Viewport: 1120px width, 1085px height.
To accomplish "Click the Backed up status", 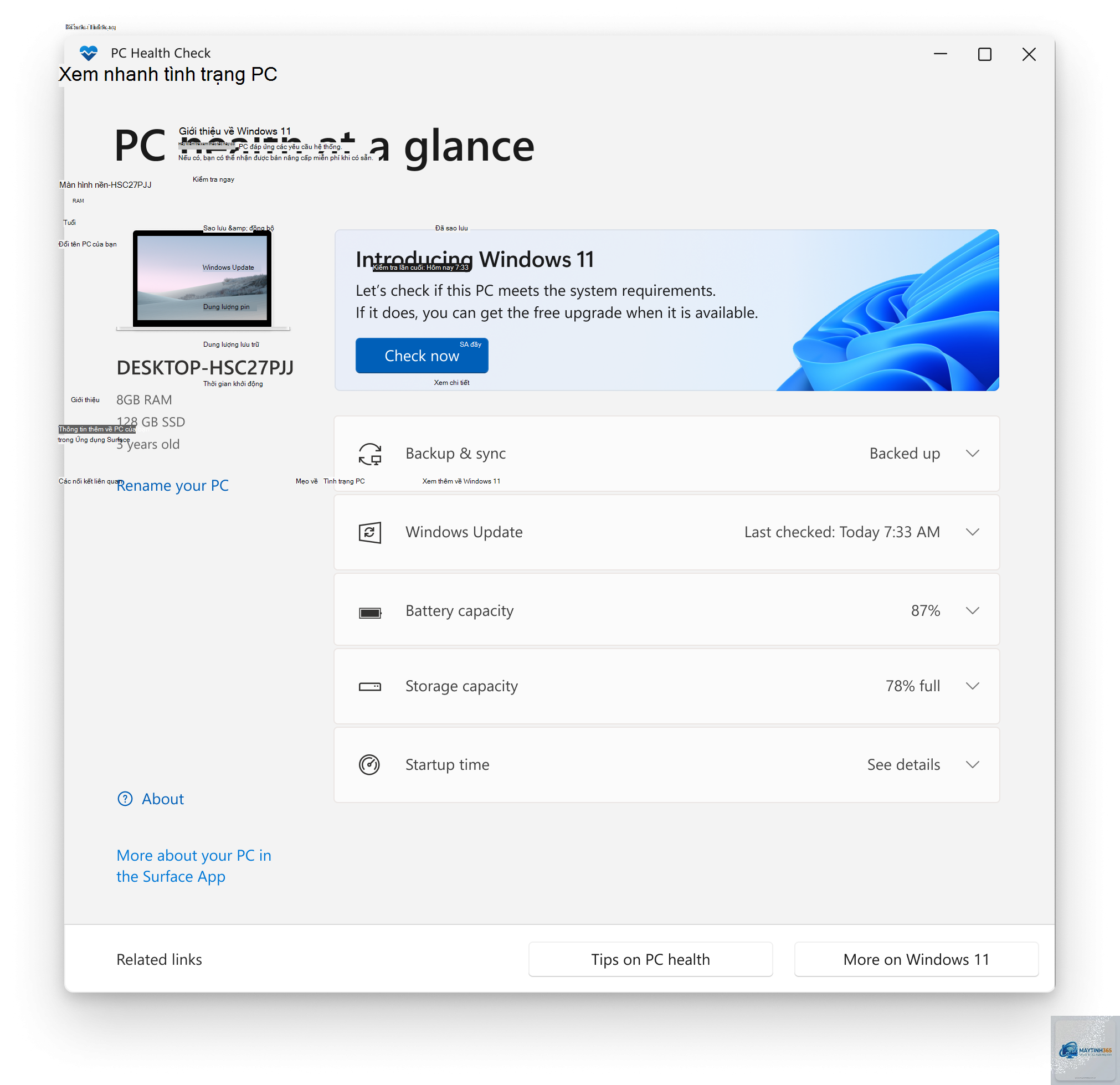I will pyautogui.click(x=905, y=454).
